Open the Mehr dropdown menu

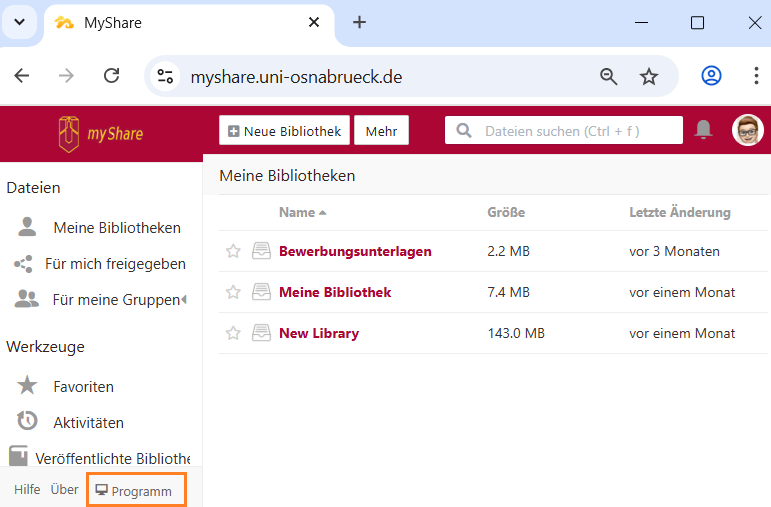pyautogui.click(x=381, y=131)
